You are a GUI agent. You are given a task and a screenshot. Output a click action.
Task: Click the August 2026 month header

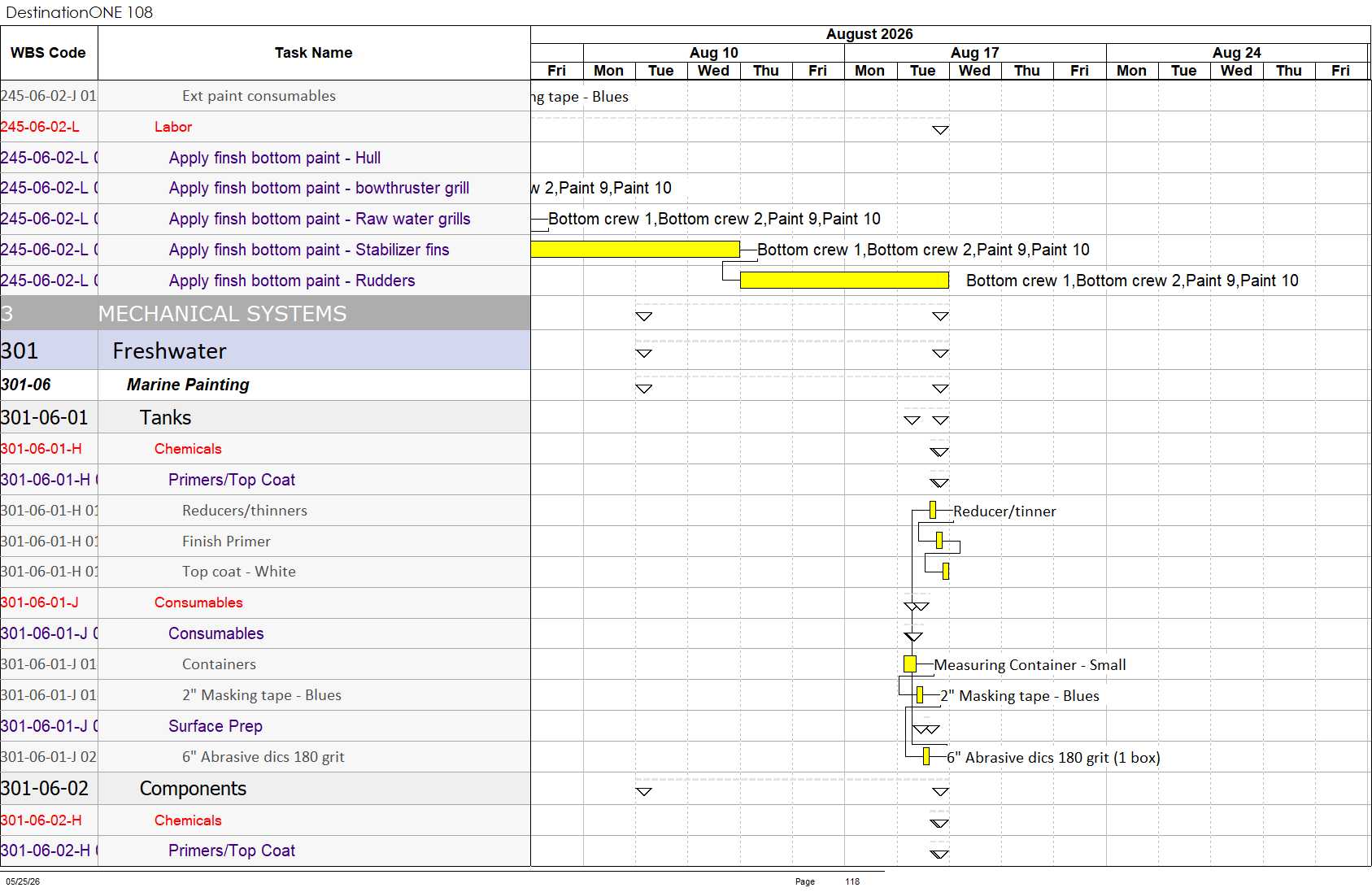click(x=869, y=34)
